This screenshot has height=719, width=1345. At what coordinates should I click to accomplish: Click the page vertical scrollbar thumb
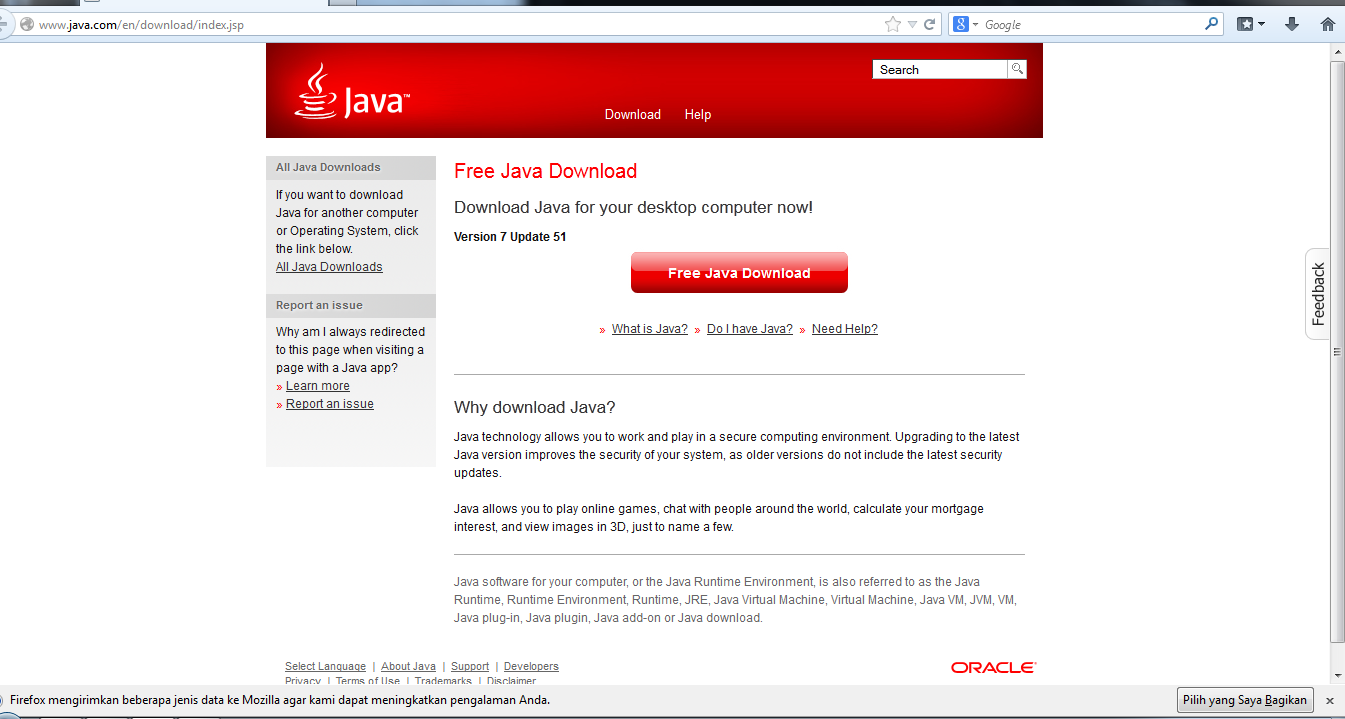[x=1337, y=350]
